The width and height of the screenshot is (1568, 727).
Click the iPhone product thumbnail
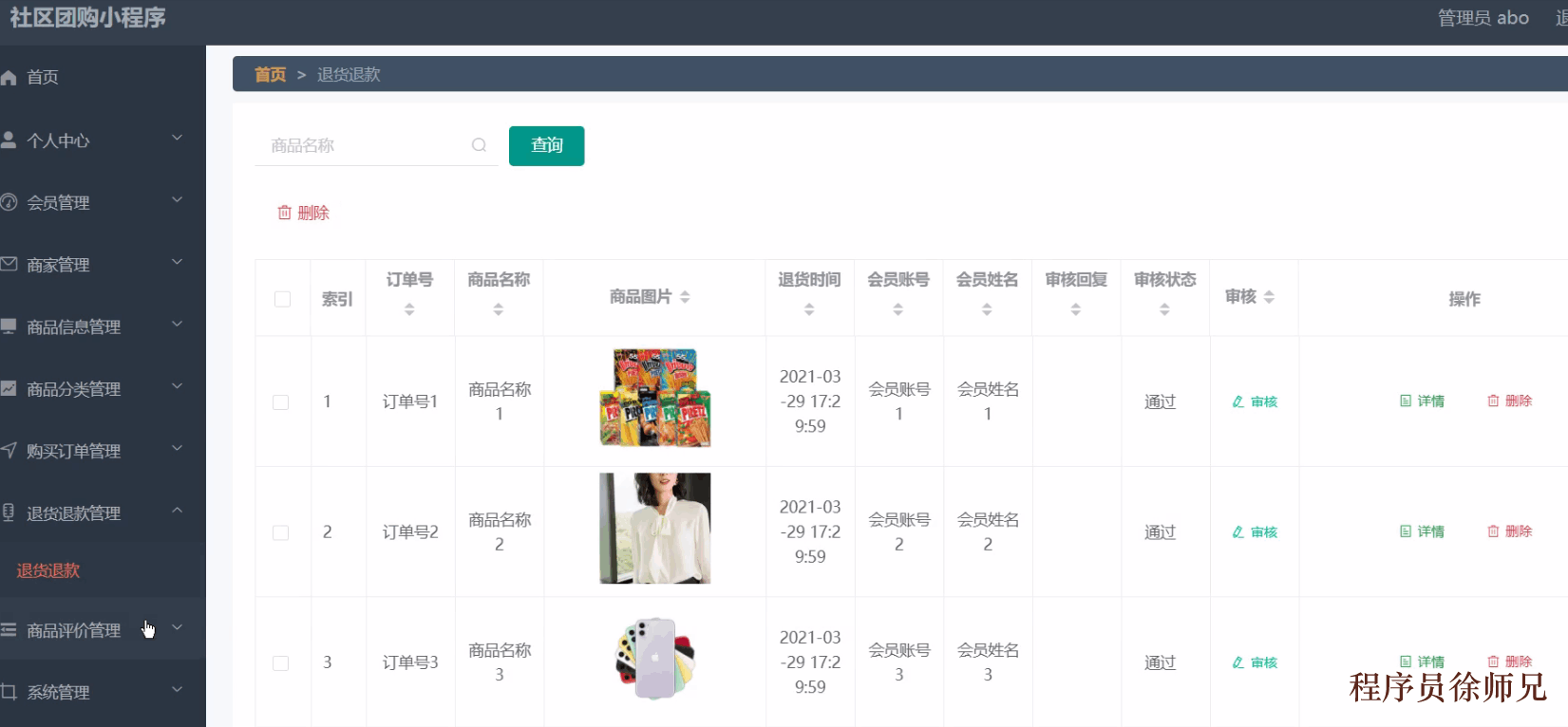tap(655, 658)
